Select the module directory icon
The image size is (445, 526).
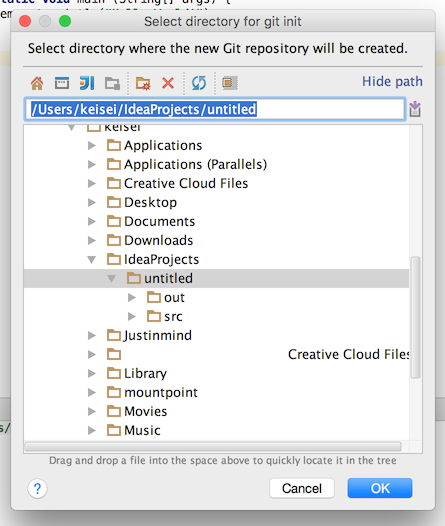point(112,83)
